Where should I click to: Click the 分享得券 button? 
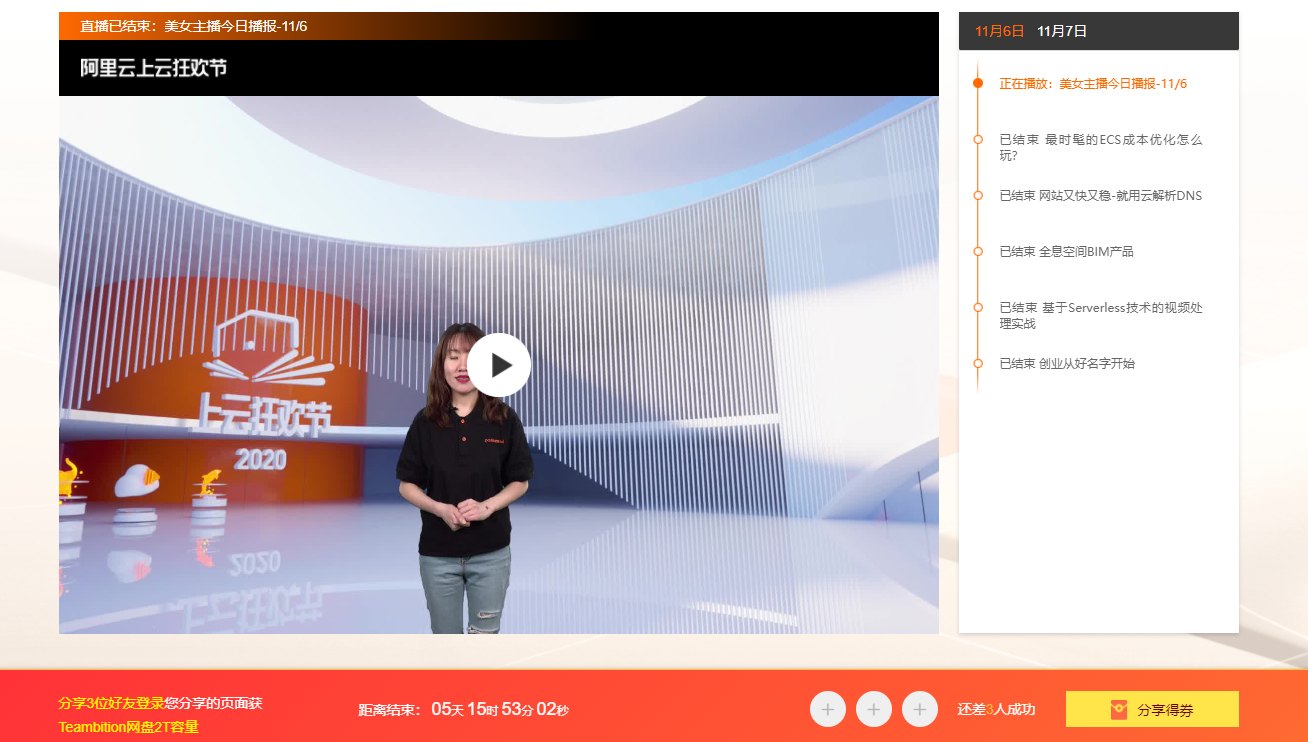1152,709
